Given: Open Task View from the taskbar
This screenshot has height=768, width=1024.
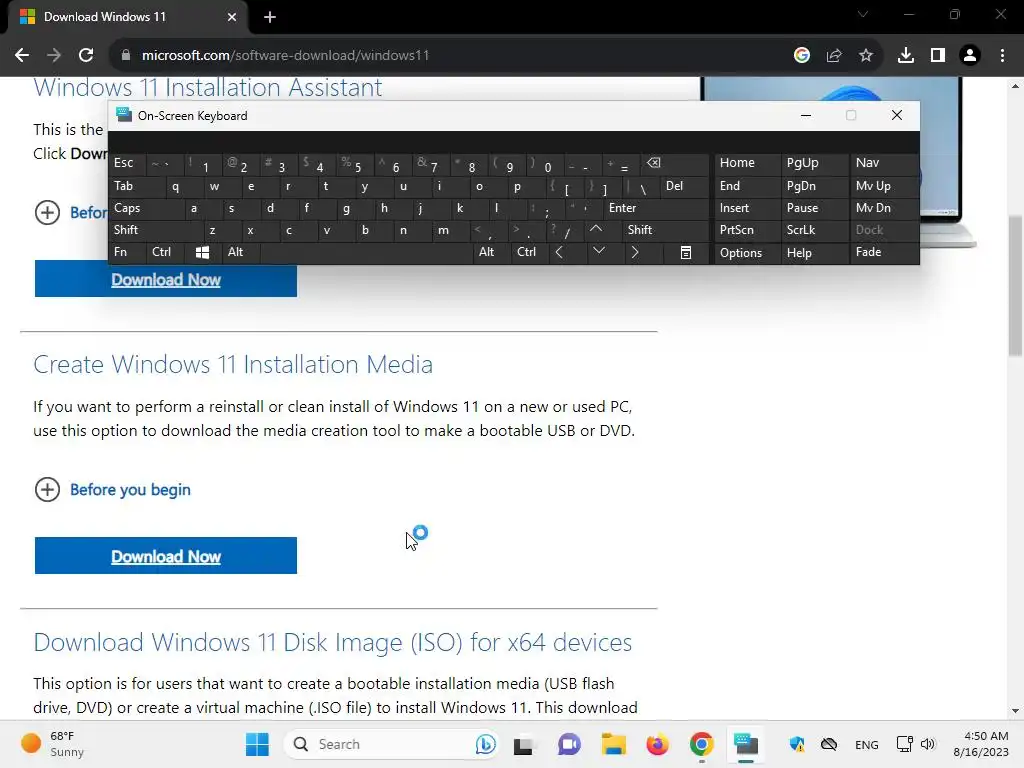Looking at the screenshot, I should coord(524,744).
